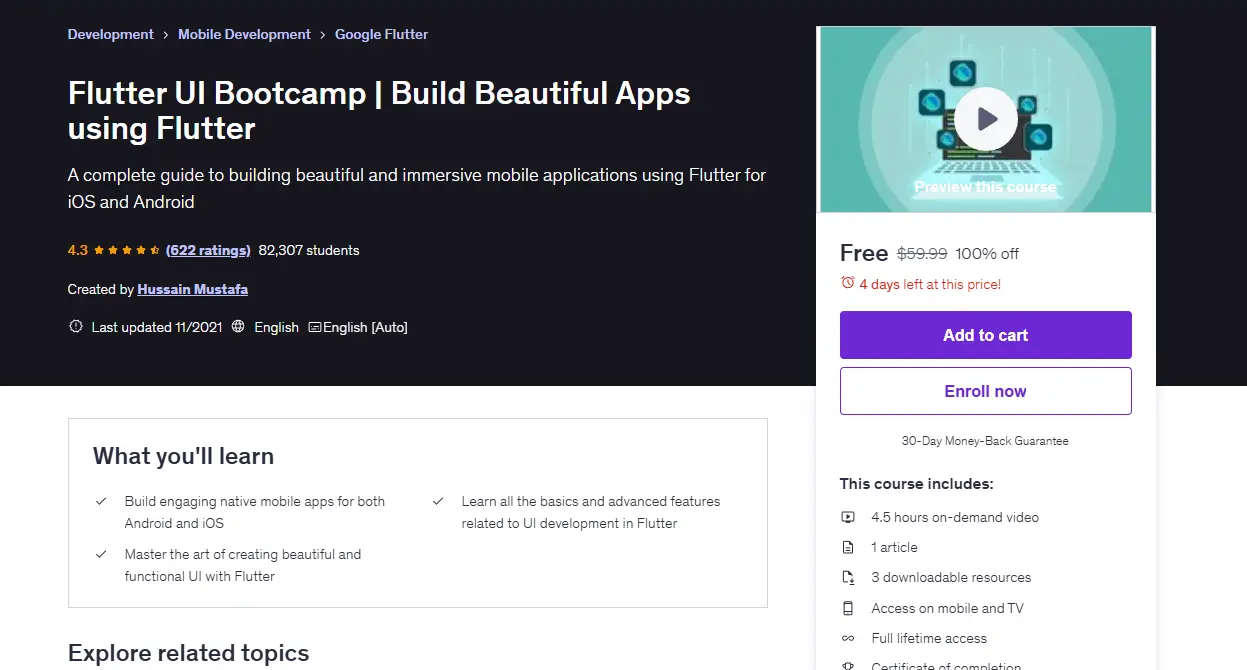Click the 'English' language text
This screenshot has width=1247, height=670.
[277, 327]
